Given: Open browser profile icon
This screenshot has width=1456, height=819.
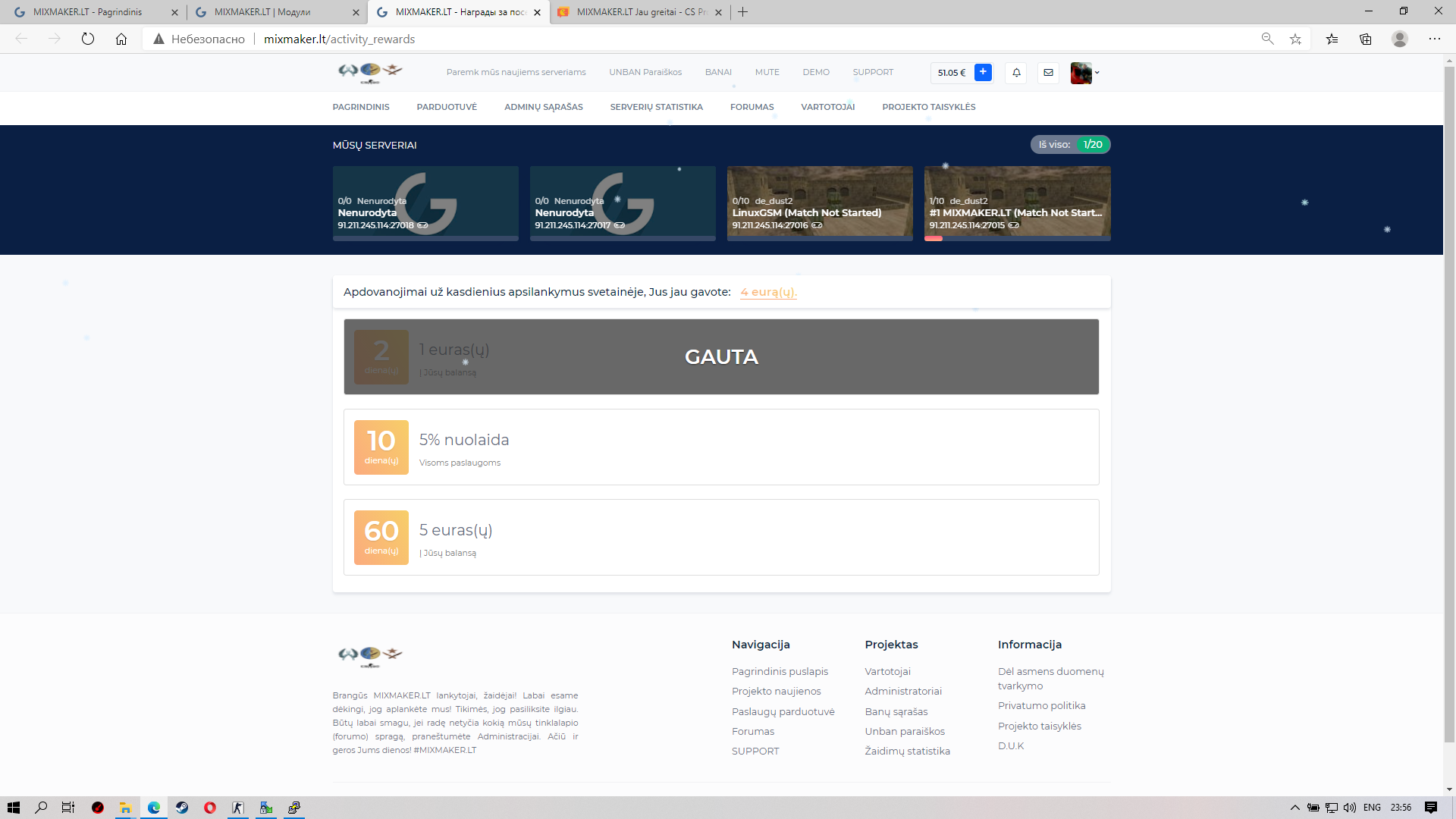Looking at the screenshot, I should click(x=1400, y=39).
